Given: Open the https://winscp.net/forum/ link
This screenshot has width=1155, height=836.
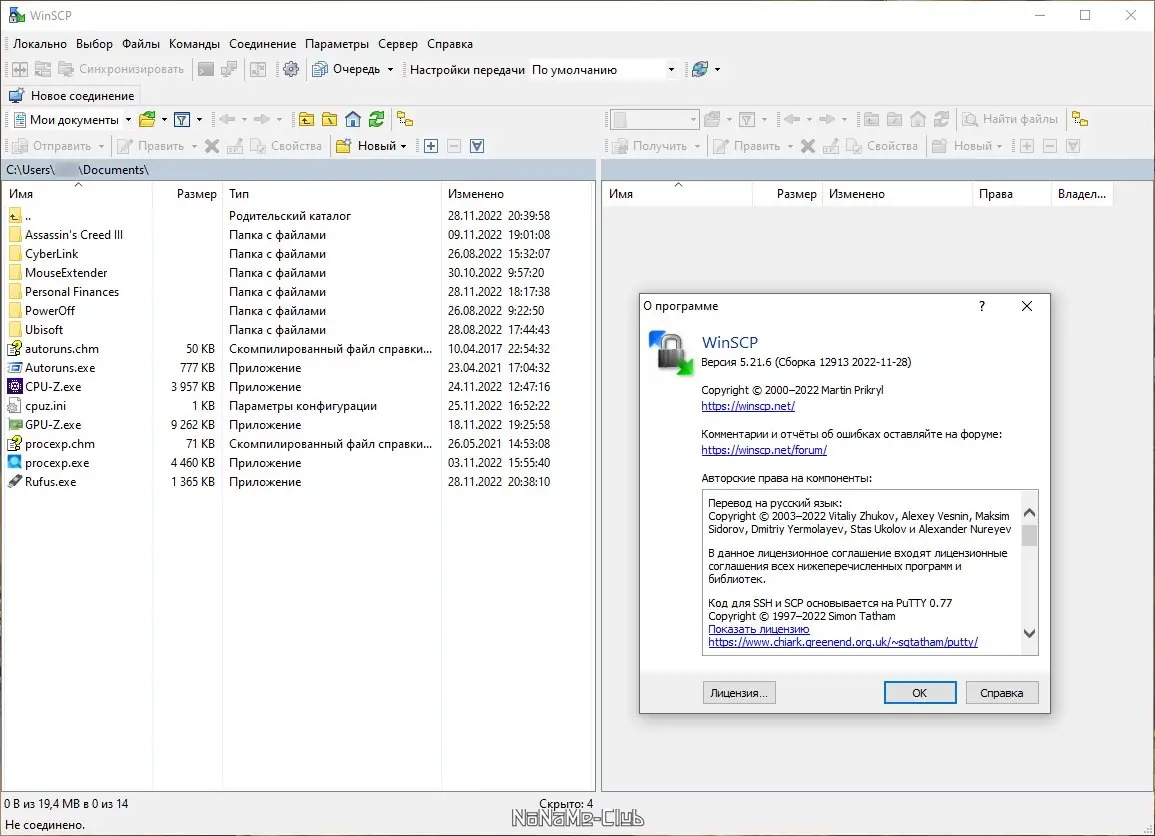Looking at the screenshot, I should pos(764,450).
